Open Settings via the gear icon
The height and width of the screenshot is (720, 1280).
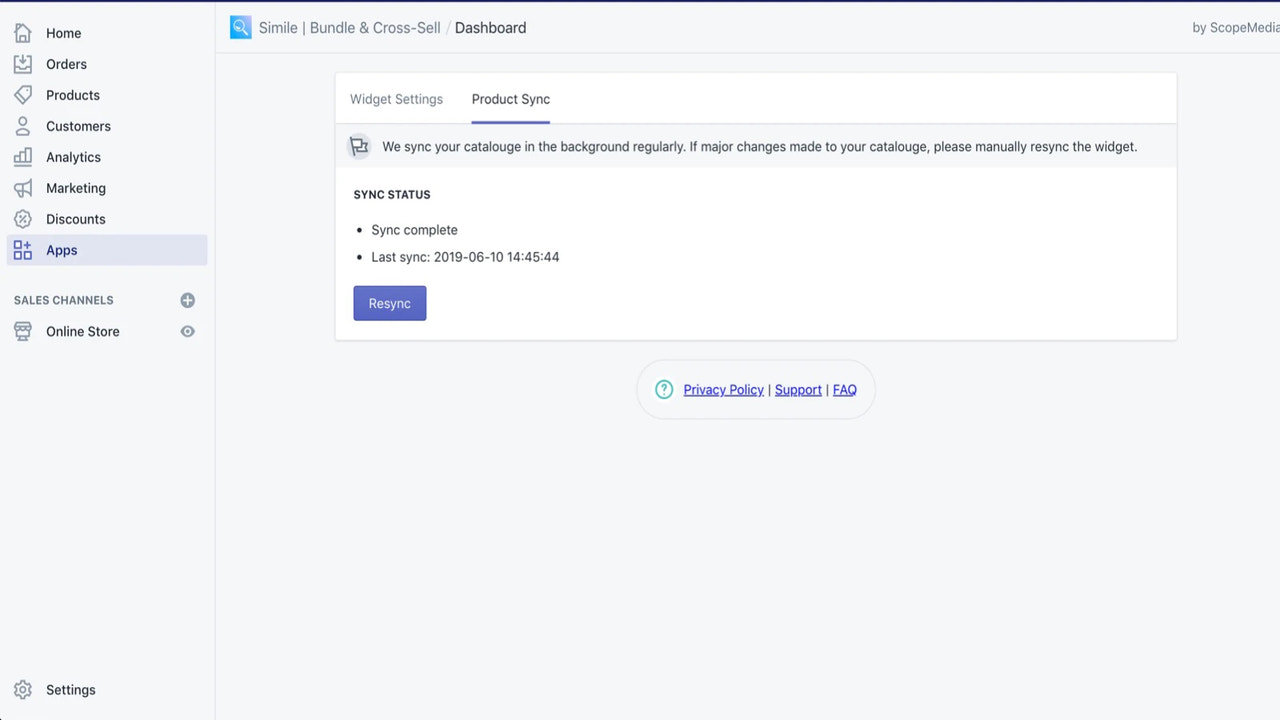22,689
